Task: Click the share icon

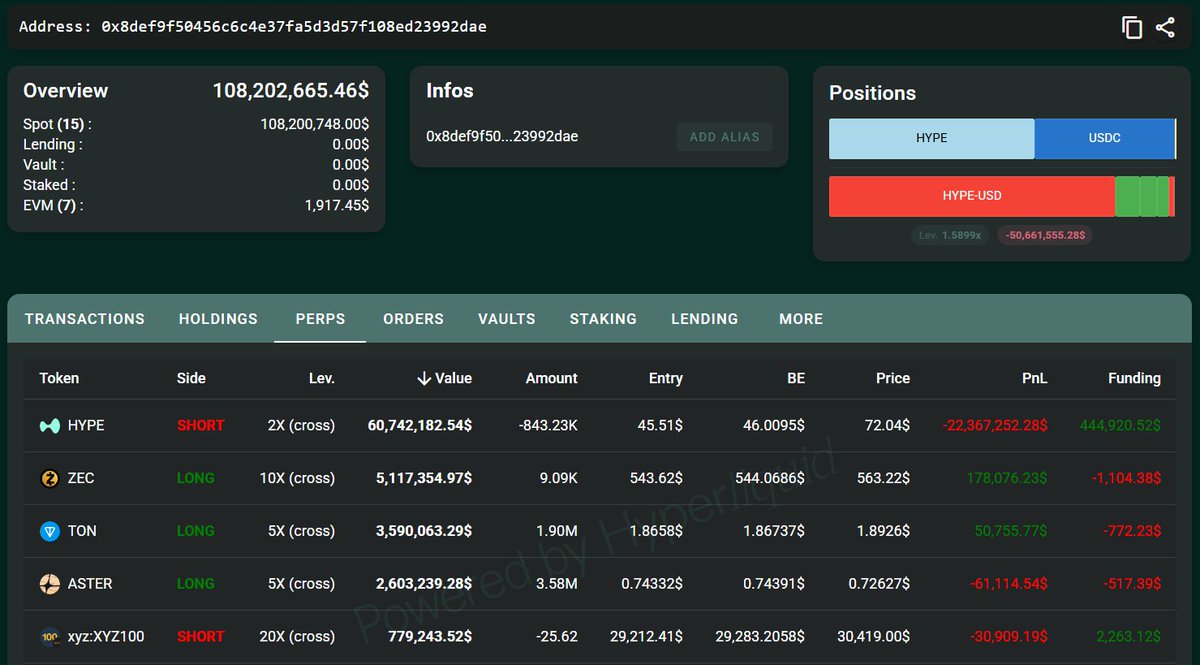Action: tap(1165, 27)
